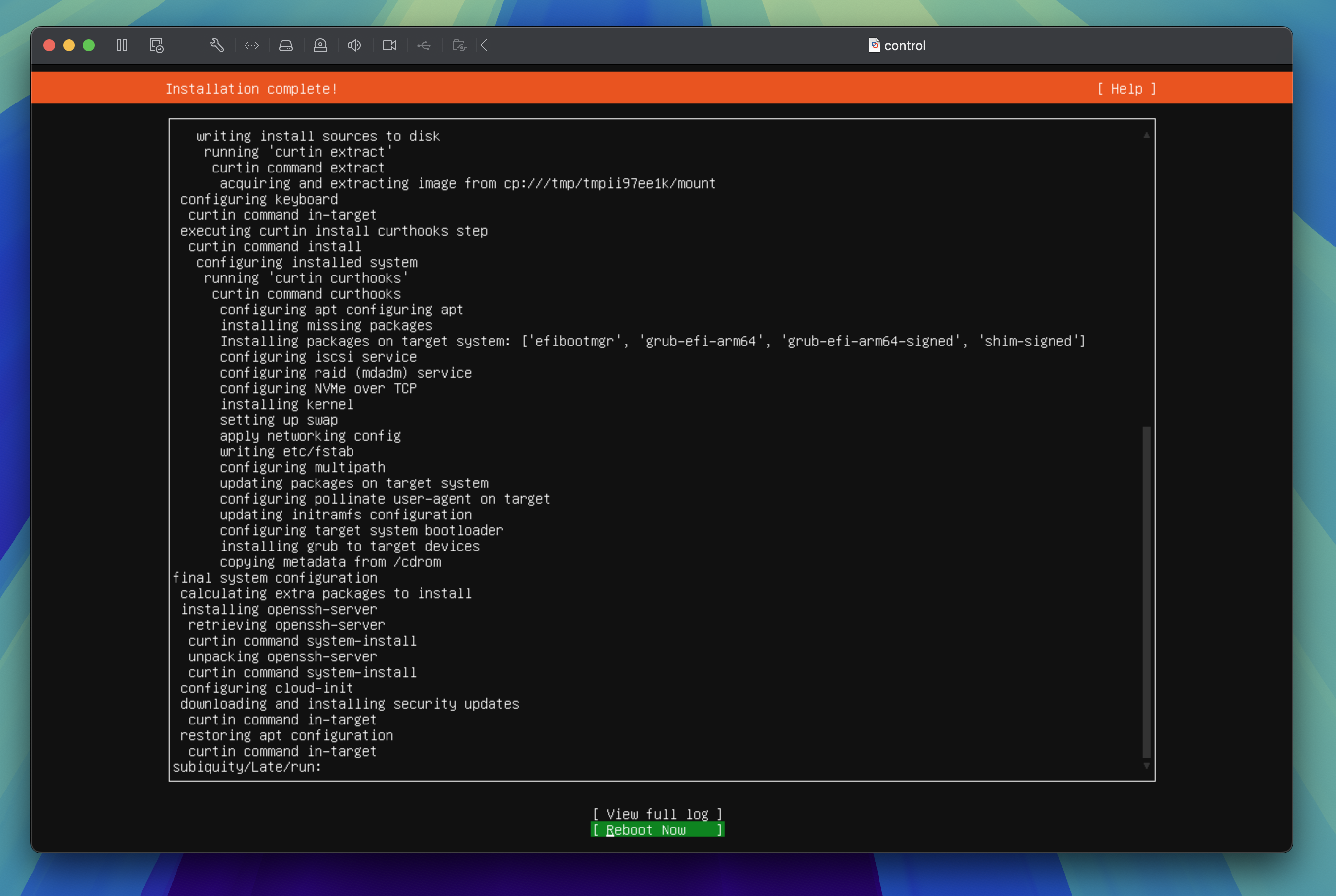The width and height of the screenshot is (1336, 896).
Task: Click the scroll up arrow in log
Action: tap(1146, 136)
